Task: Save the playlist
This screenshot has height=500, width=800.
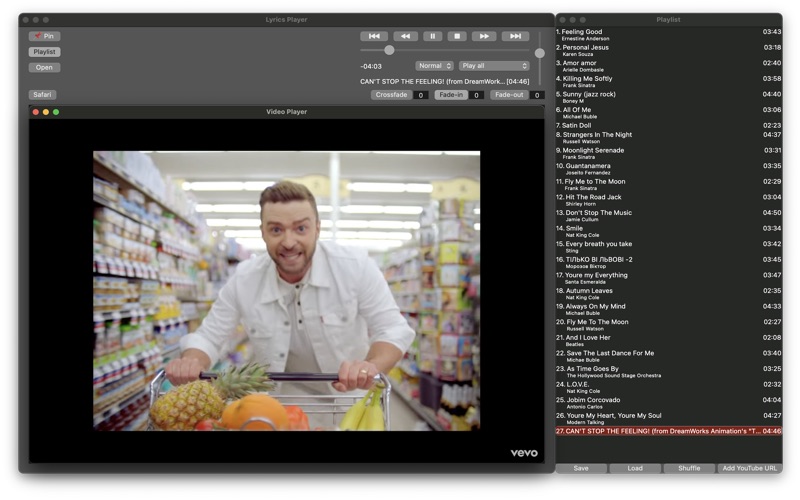Action: 581,468
